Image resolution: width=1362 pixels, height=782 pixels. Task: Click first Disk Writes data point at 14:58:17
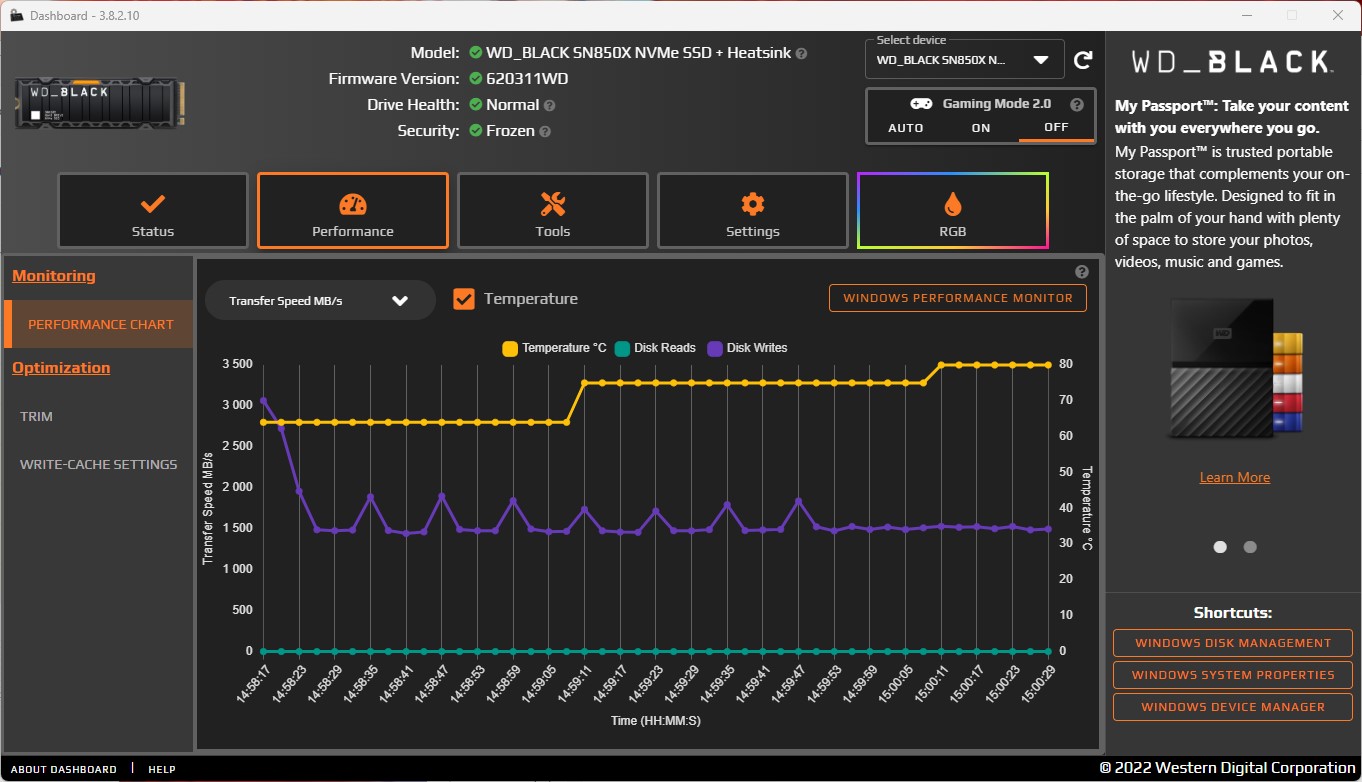click(263, 401)
